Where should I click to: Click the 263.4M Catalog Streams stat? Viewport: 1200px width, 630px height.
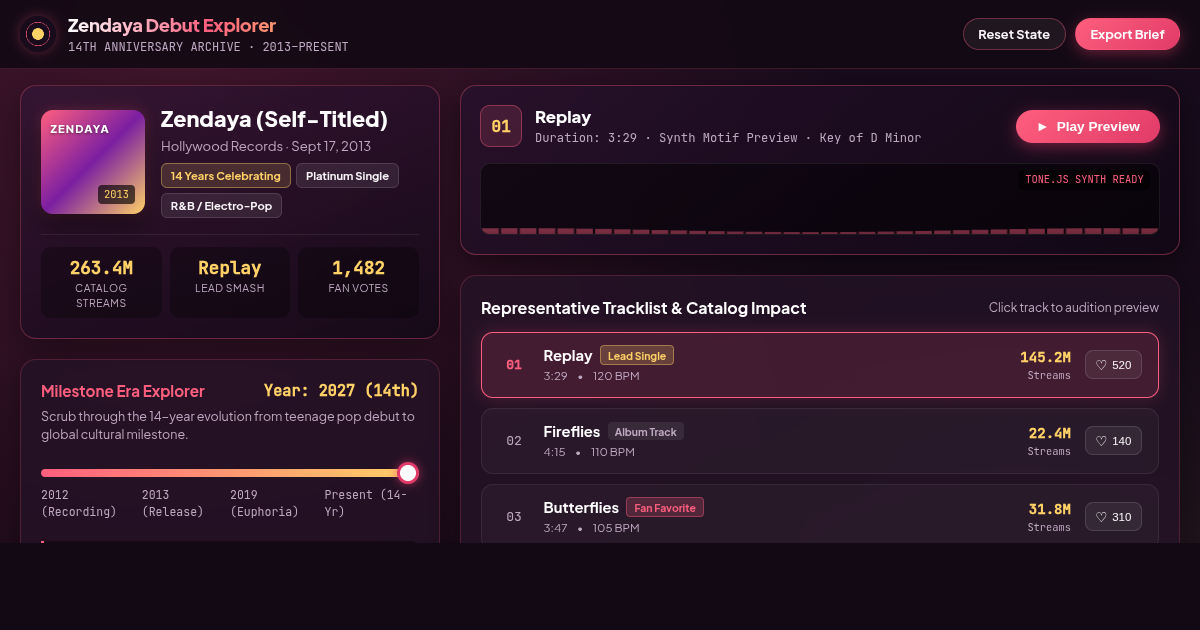click(x=101, y=282)
